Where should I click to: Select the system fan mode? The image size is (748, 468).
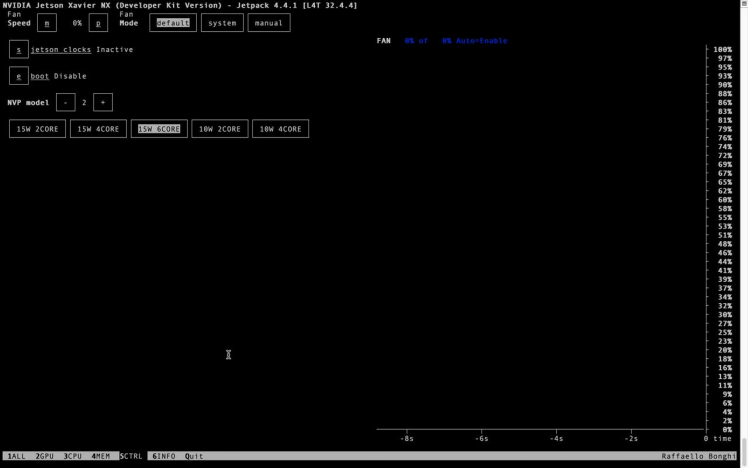tap(222, 23)
